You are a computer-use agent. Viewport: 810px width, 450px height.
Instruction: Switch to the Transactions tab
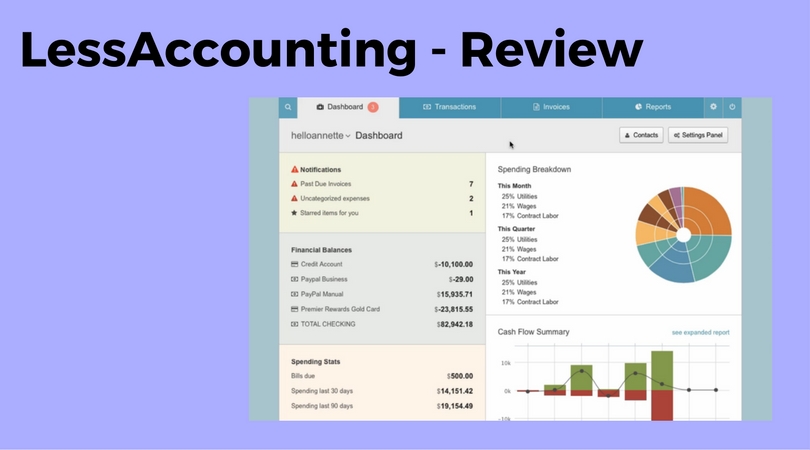pos(449,107)
